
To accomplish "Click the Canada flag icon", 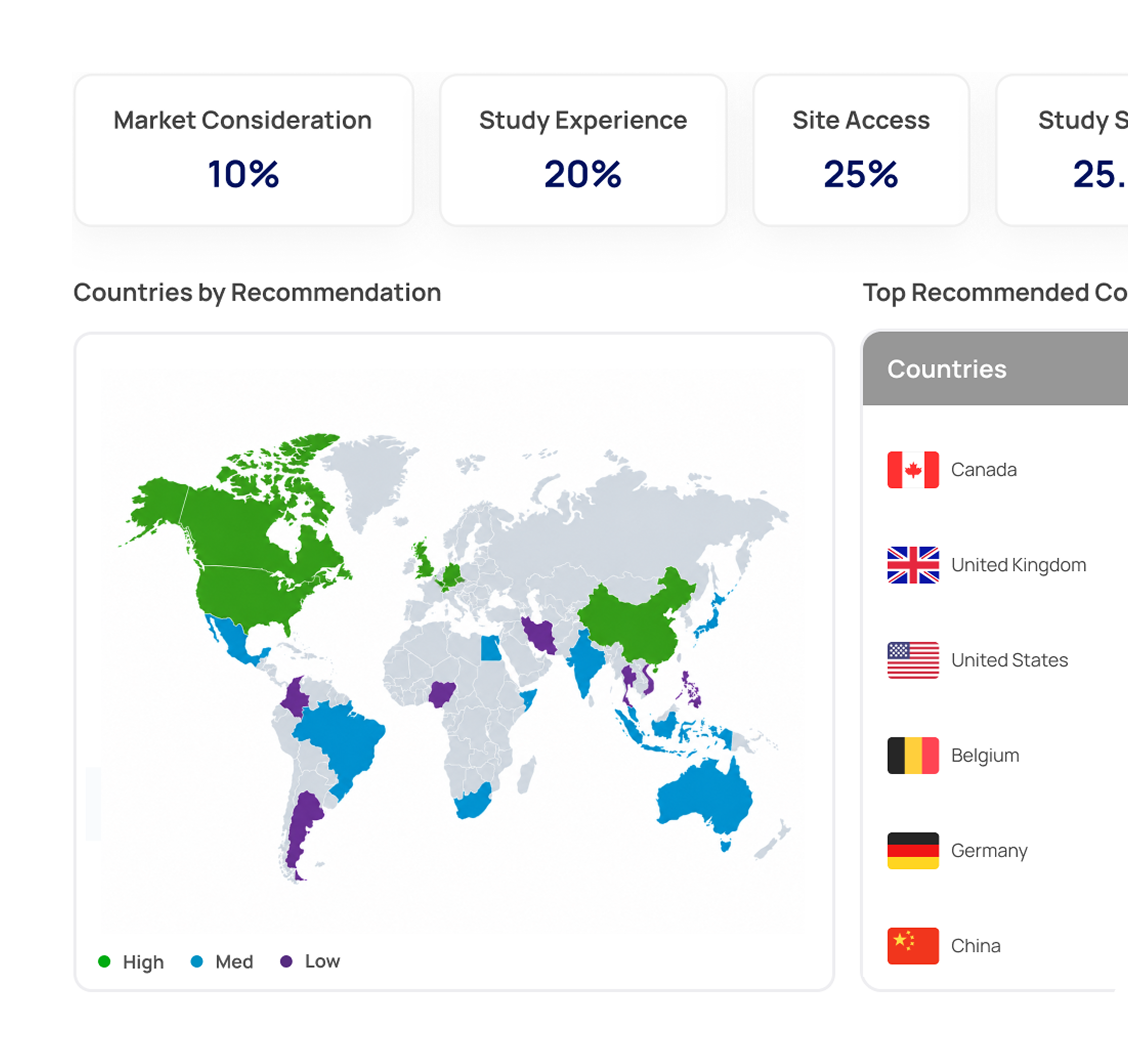I will pos(913,470).
